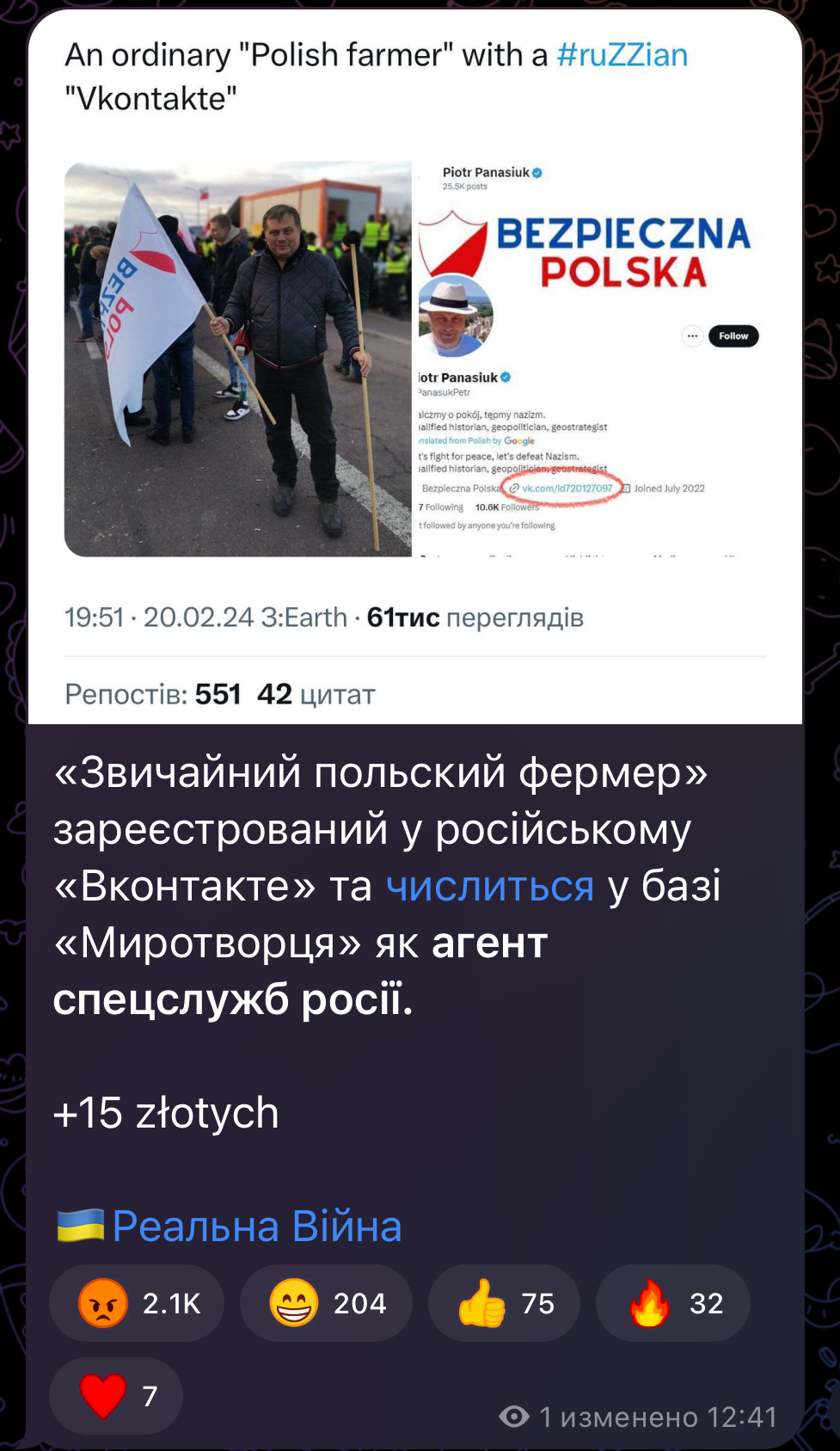Open the photo of man holding flag
Screen dimensions: 840x1451
tap(238, 359)
